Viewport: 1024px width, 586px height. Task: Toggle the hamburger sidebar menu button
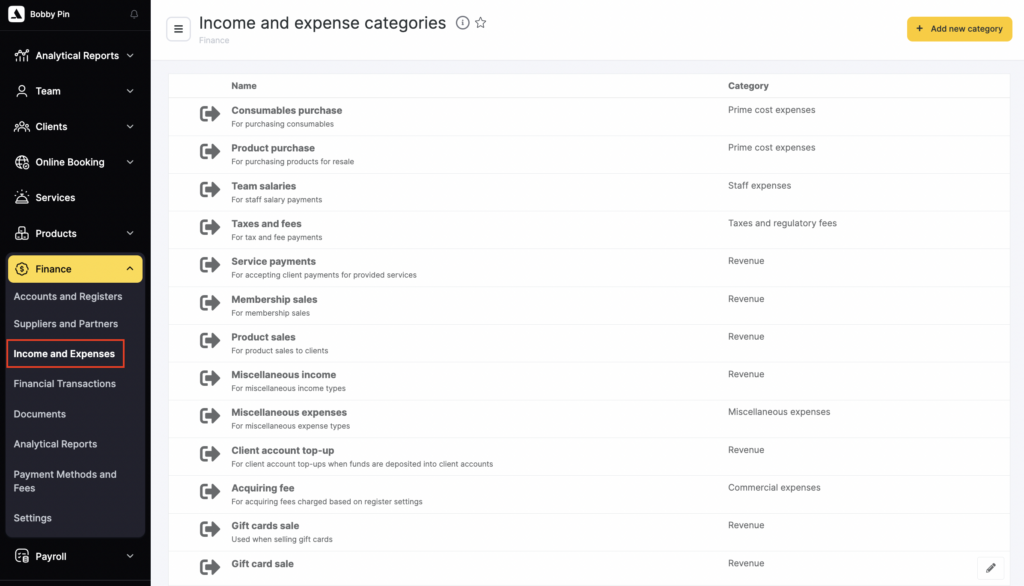pyautogui.click(x=178, y=29)
